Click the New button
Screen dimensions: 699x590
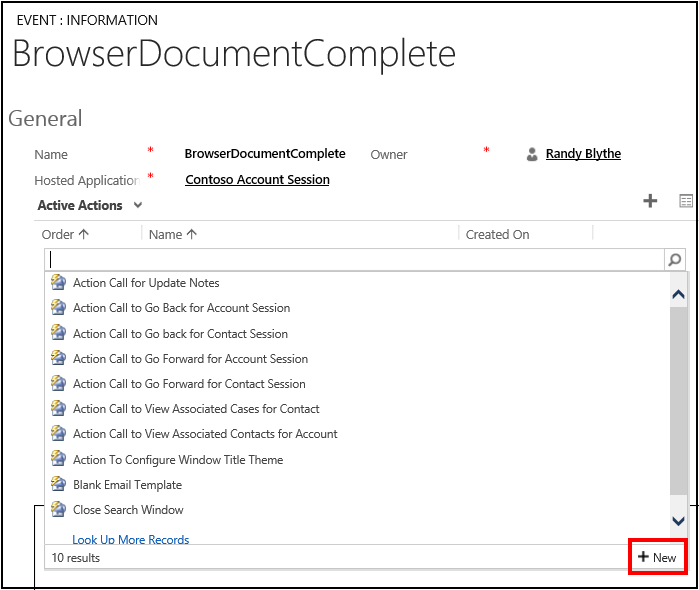click(x=657, y=557)
